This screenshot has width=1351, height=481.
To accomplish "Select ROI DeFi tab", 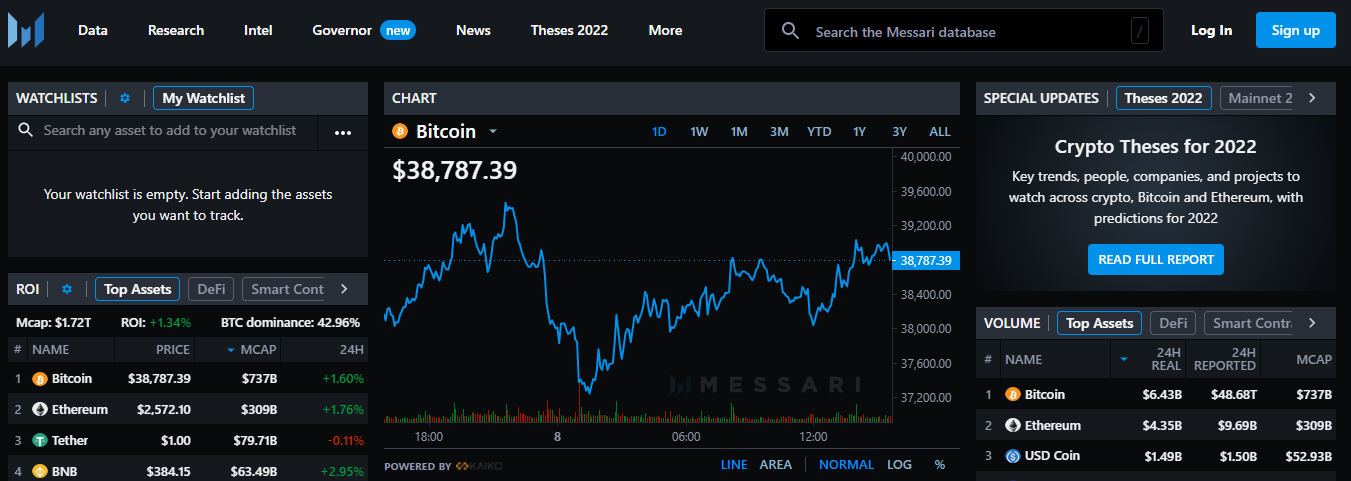I will pyautogui.click(x=211, y=289).
